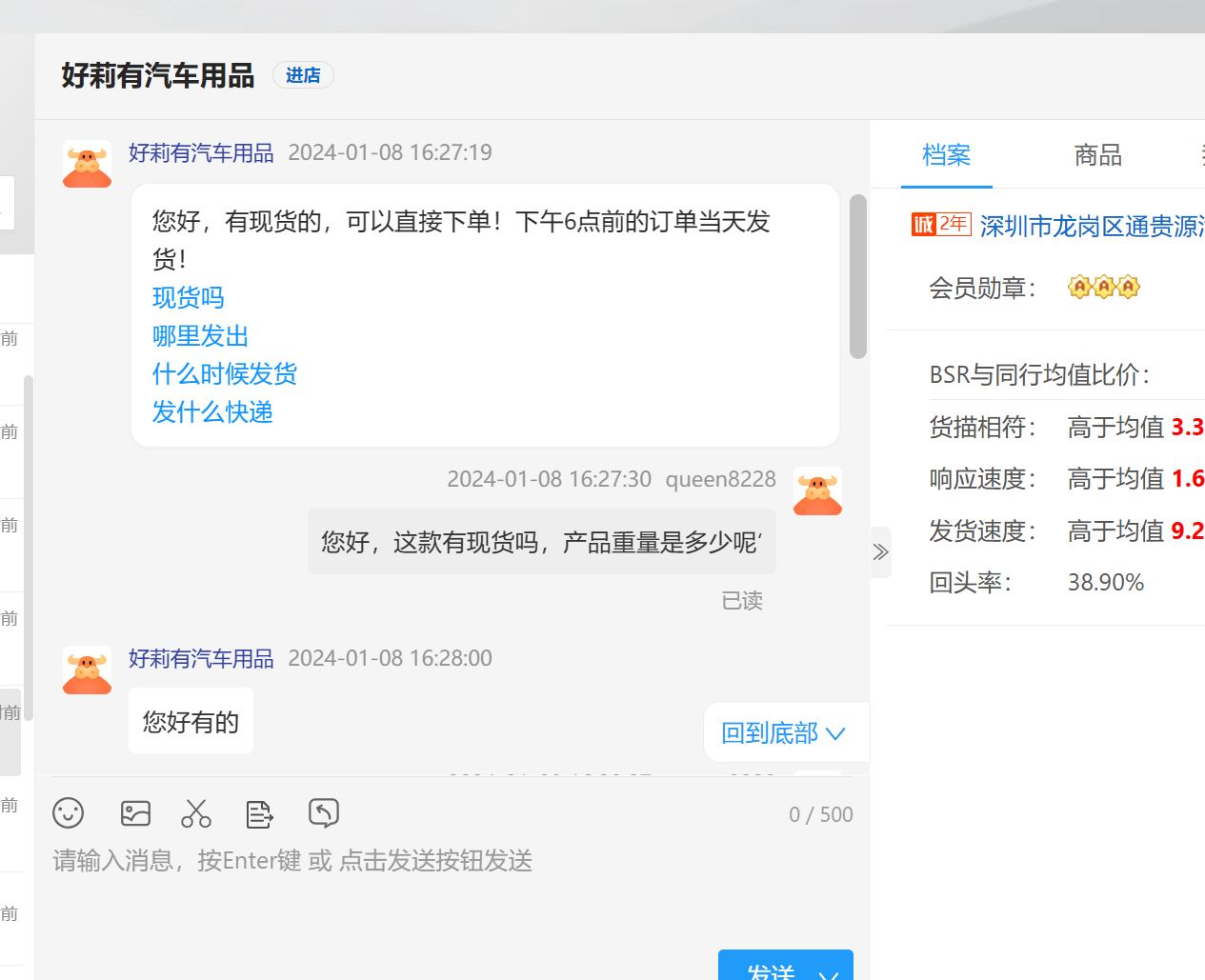Switch to the 档案 tab

tap(946, 155)
